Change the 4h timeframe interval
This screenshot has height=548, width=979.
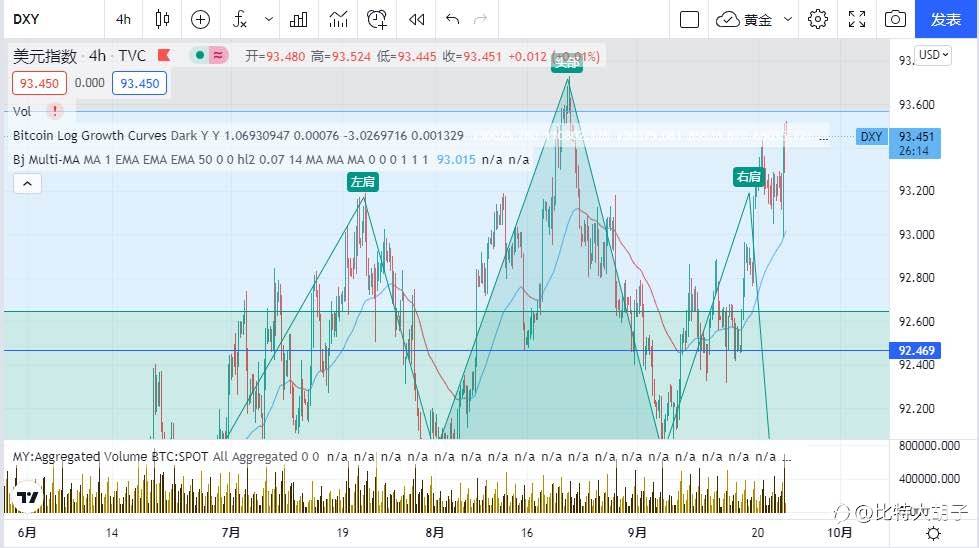123,19
